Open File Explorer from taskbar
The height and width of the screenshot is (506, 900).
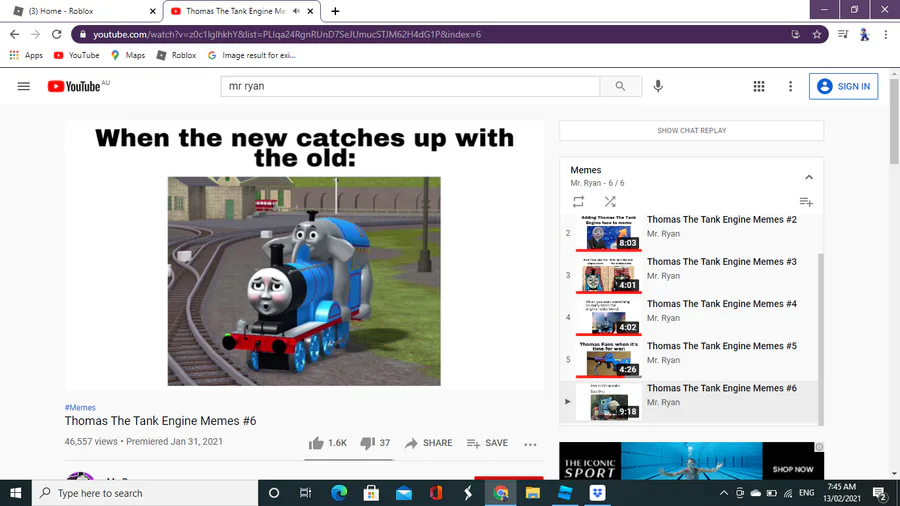pyautogui.click(x=533, y=493)
